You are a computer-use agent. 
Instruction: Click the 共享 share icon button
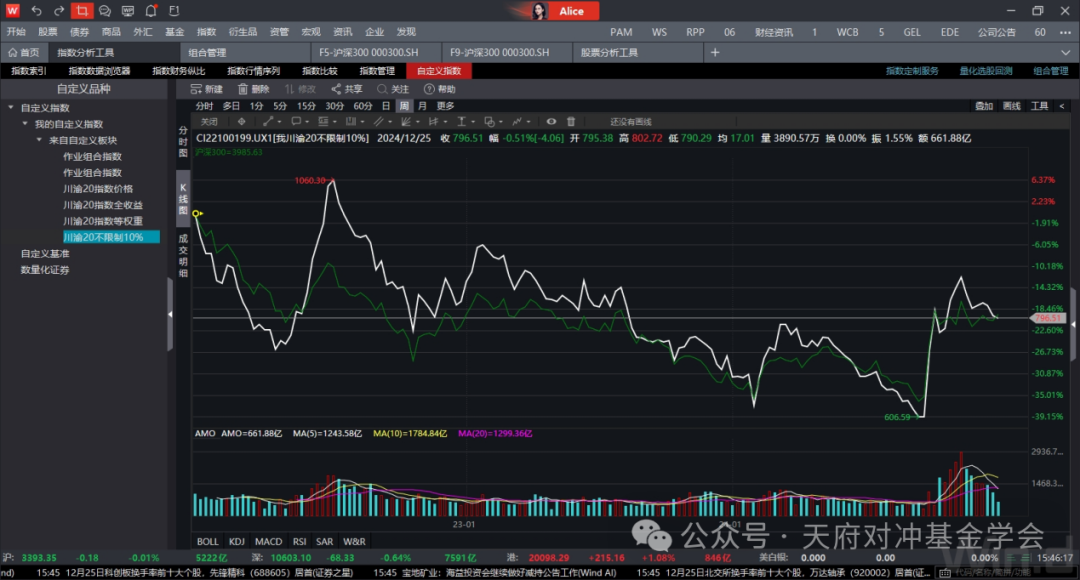tap(347, 89)
